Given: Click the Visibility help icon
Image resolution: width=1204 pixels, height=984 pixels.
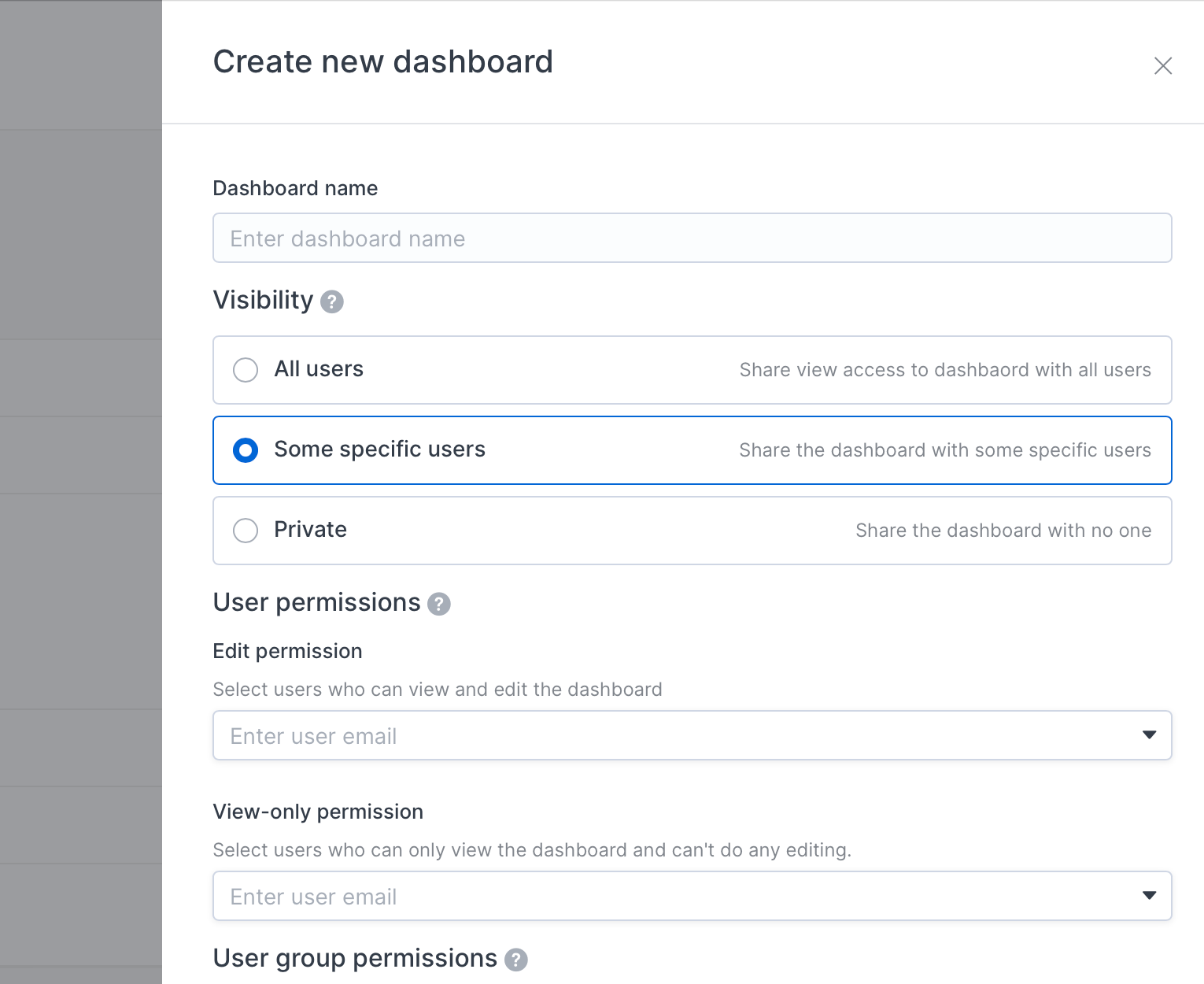Looking at the screenshot, I should tap(332, 301).
